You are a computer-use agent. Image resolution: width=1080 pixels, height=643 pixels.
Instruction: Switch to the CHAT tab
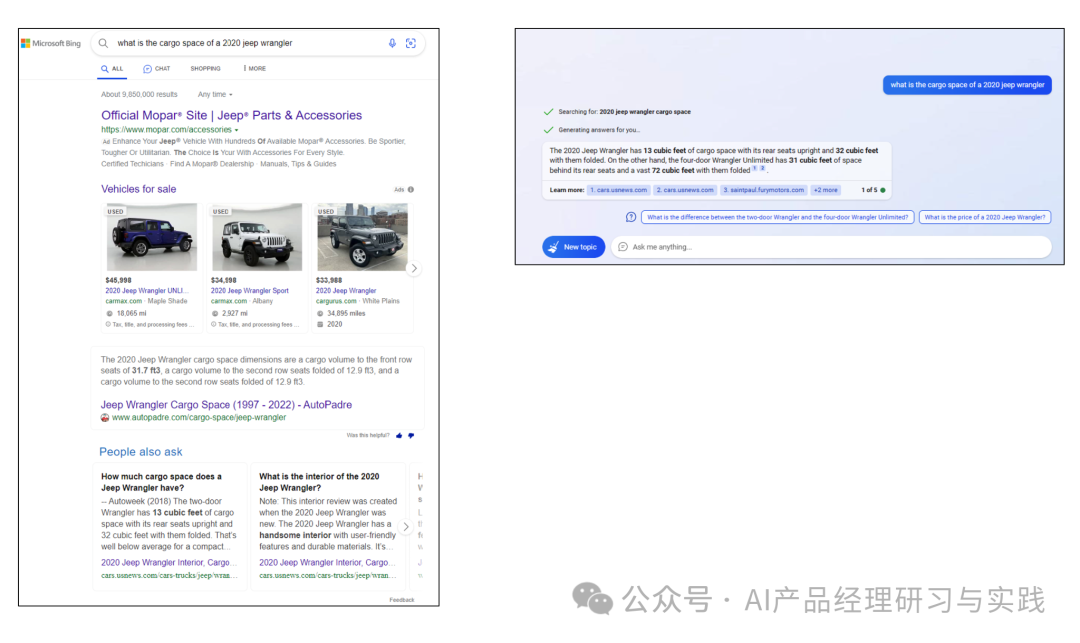point(156,69)
